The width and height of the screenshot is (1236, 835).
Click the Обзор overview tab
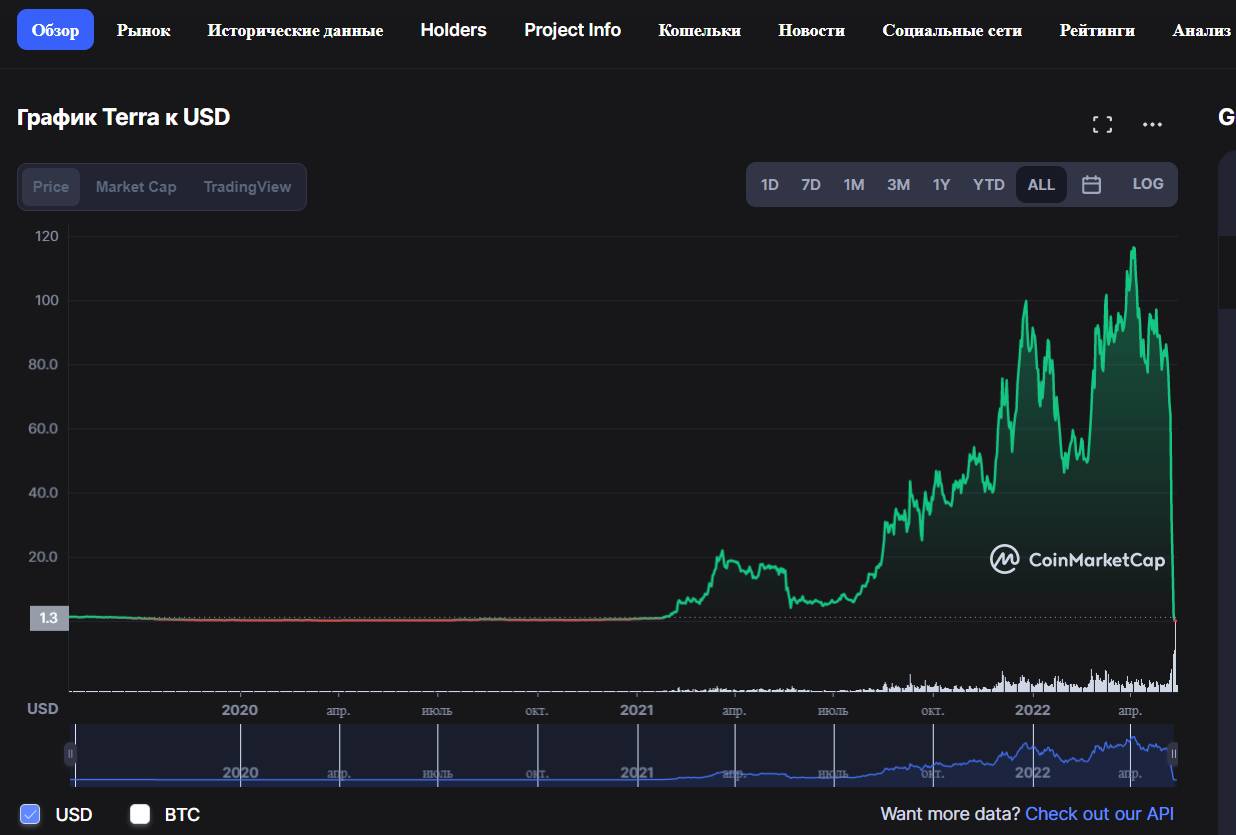point(55,30)
